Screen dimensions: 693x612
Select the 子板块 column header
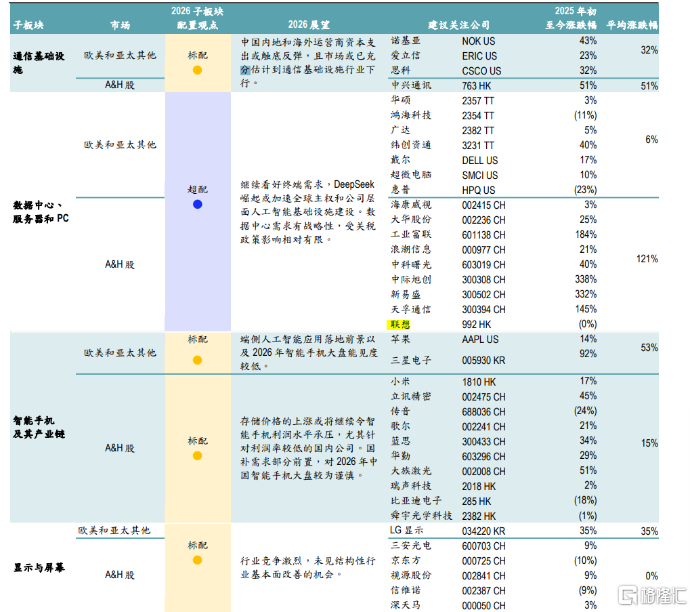coord(28,25)
